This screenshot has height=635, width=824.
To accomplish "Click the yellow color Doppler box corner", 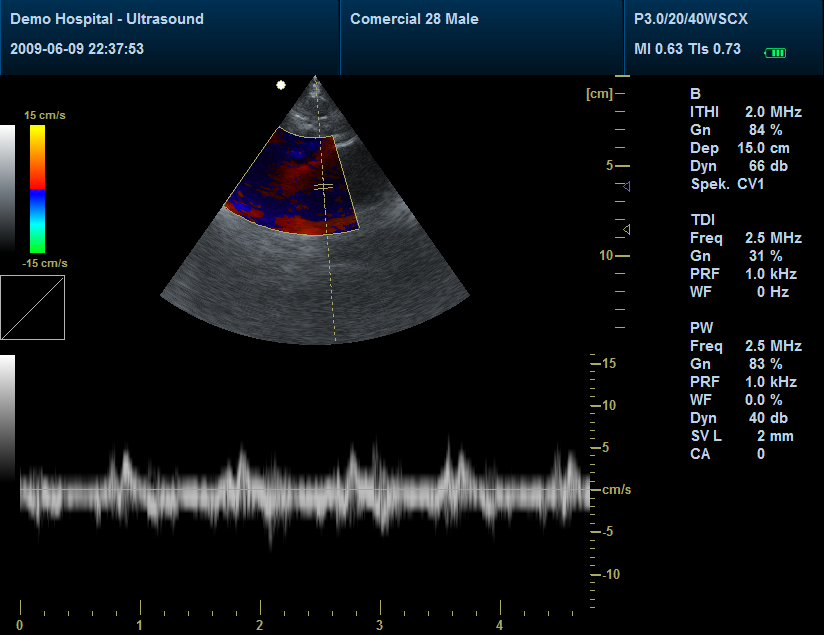I will (280, 130).
